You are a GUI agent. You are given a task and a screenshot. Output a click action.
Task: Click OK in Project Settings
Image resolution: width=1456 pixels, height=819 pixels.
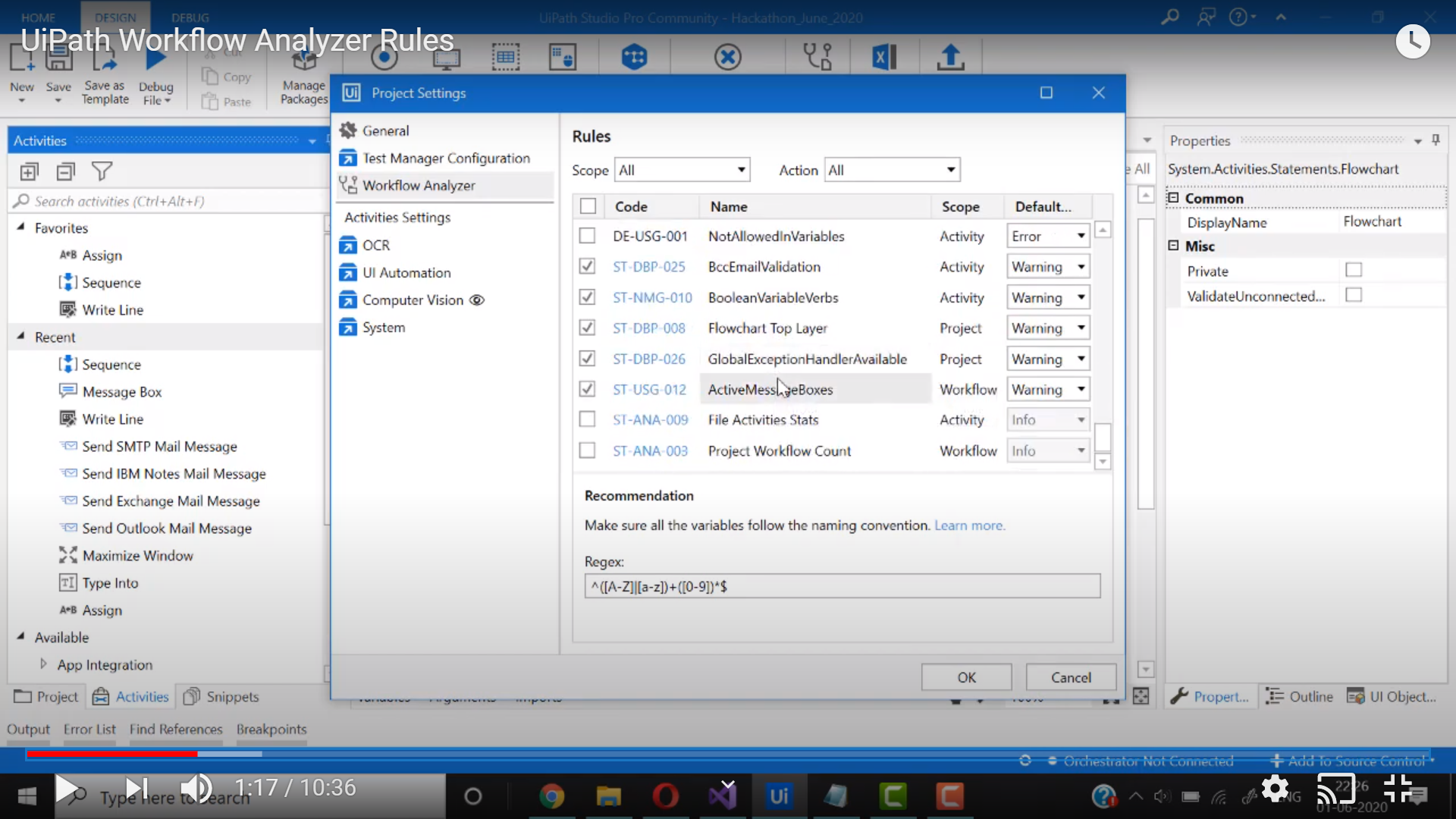[966, 677]
